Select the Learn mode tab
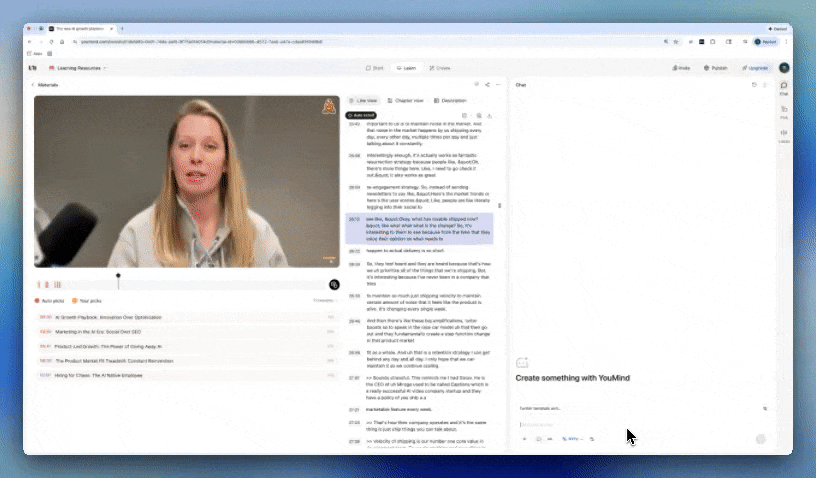 406,68
